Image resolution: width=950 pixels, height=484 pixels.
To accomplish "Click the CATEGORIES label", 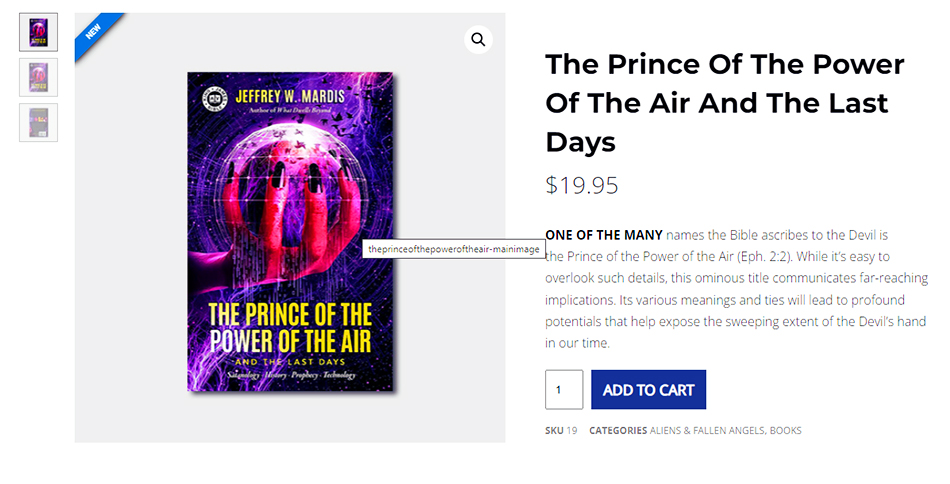I will pos(618,431).
